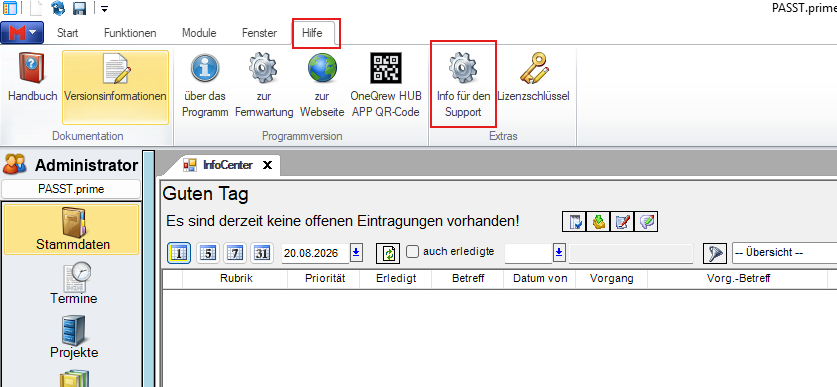Open Info für den Support
Image resolution: width=837 pixels, height=387 pixels.
tap(463, 85)
